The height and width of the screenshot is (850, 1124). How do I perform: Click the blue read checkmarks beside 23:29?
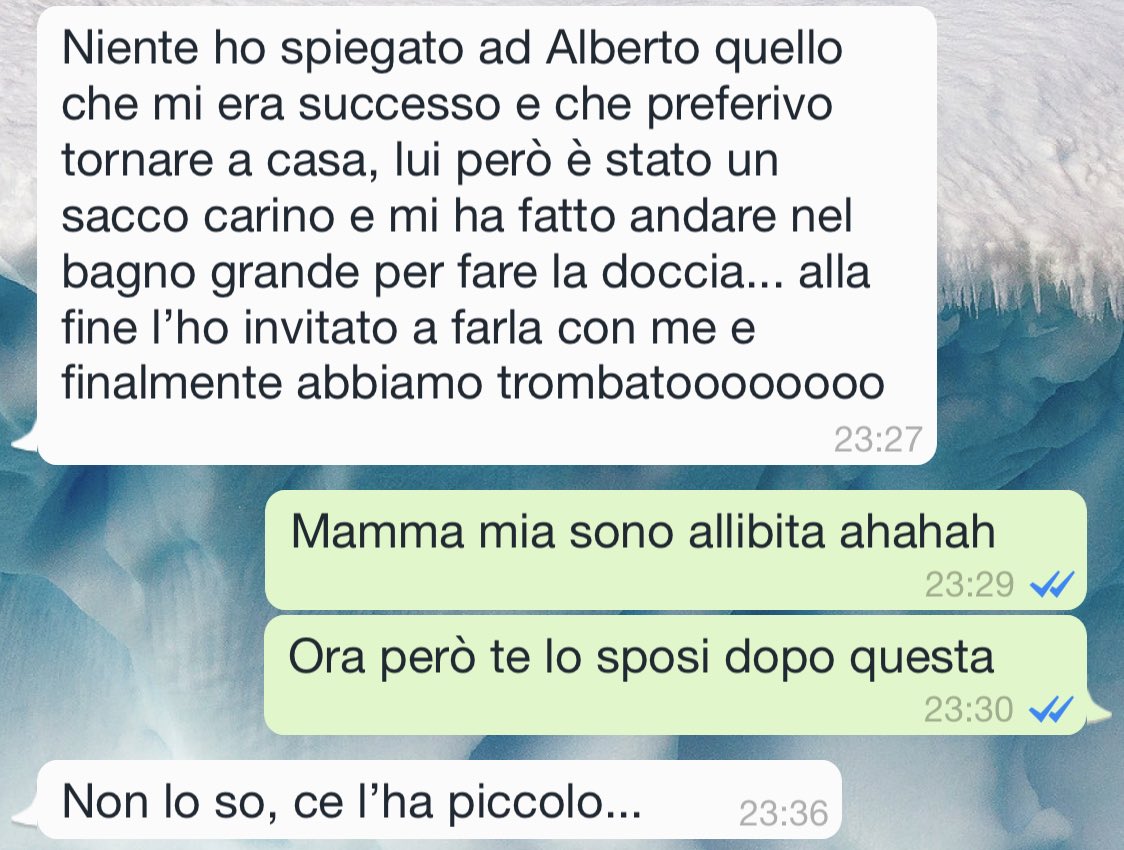[x=1052, y=584]
